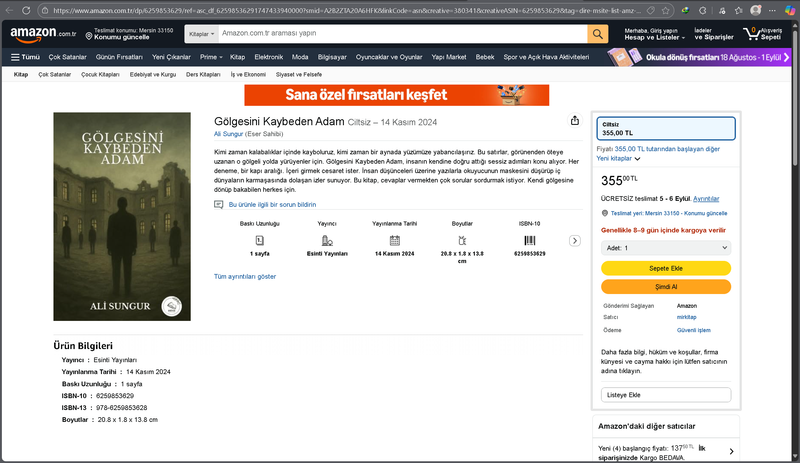
Task: Select the Ciltsiz 355,00 TL format option
Action: click(666, 128)
